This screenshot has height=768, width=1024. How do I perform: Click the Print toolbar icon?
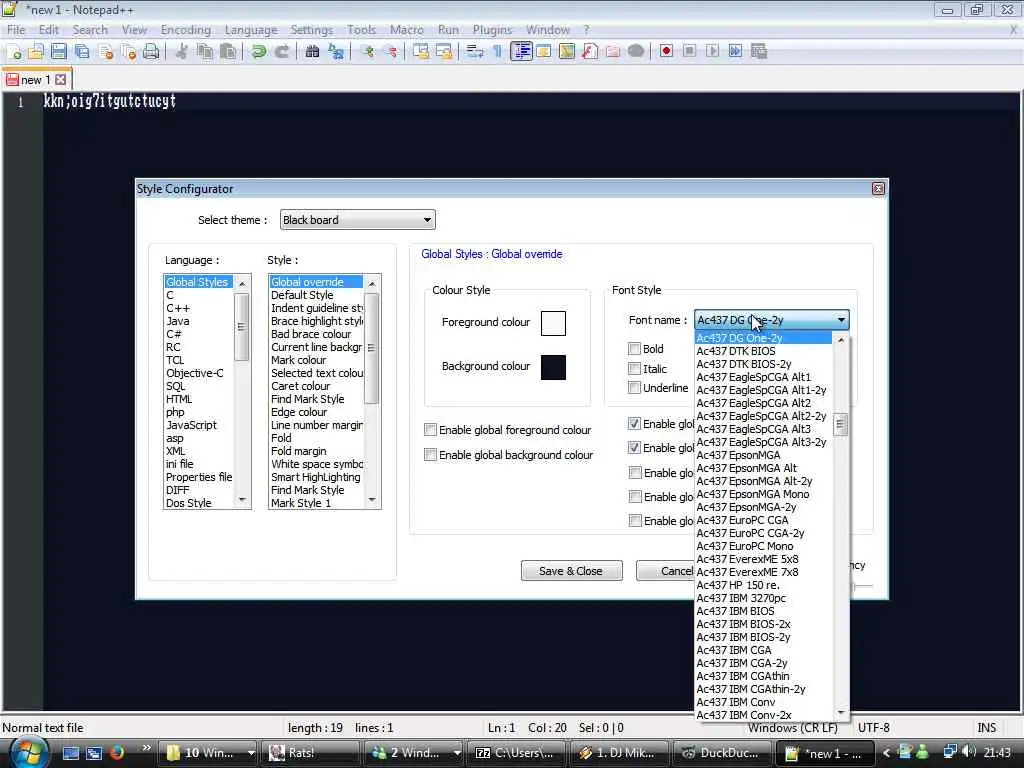(x=151, y=52)
